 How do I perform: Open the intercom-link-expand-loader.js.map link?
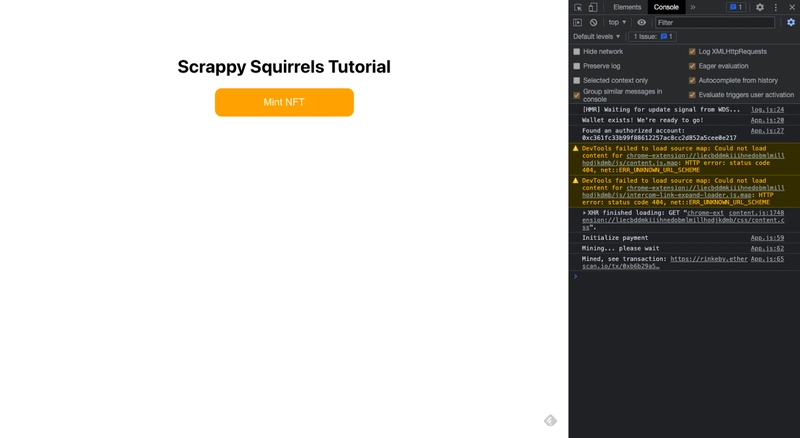pyautogui.click(x=683, y=191)
